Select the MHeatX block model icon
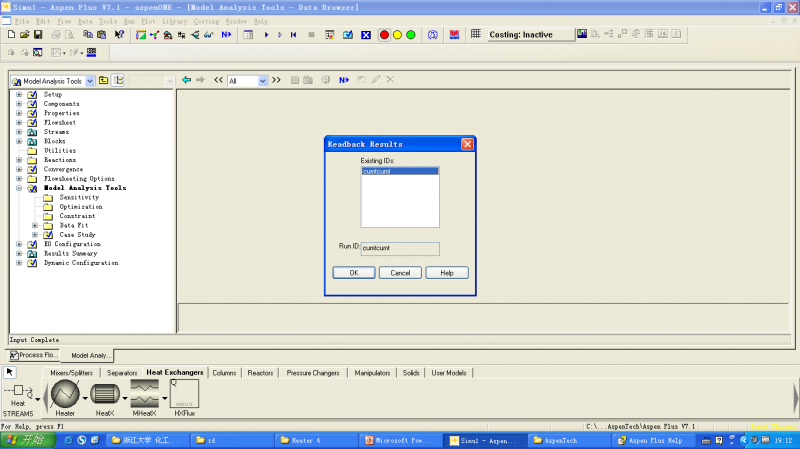 click(144, 393)
